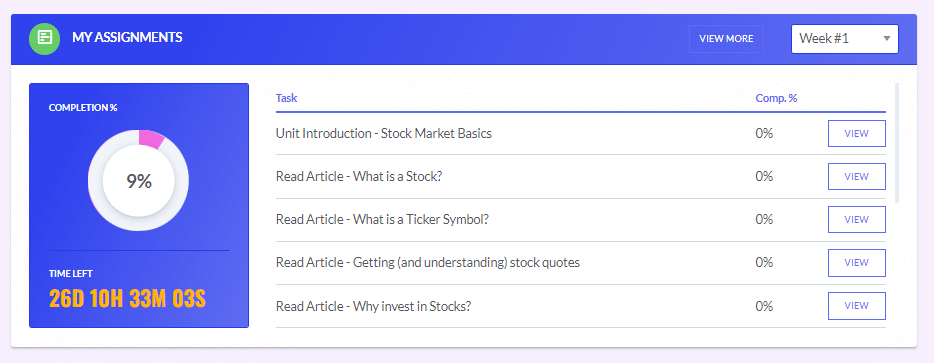Click the Task column header
Viewport: 934px width, 363px height.
point(287,98)
